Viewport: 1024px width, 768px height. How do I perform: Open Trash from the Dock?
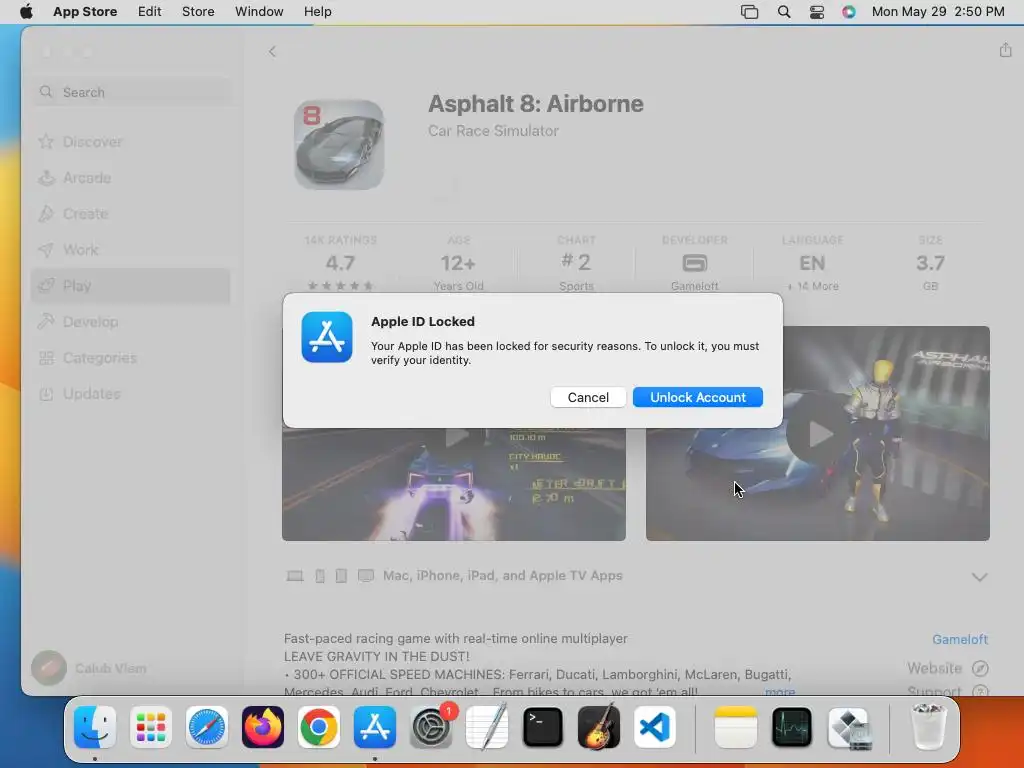pyautogui.click(x=928, y=727)
